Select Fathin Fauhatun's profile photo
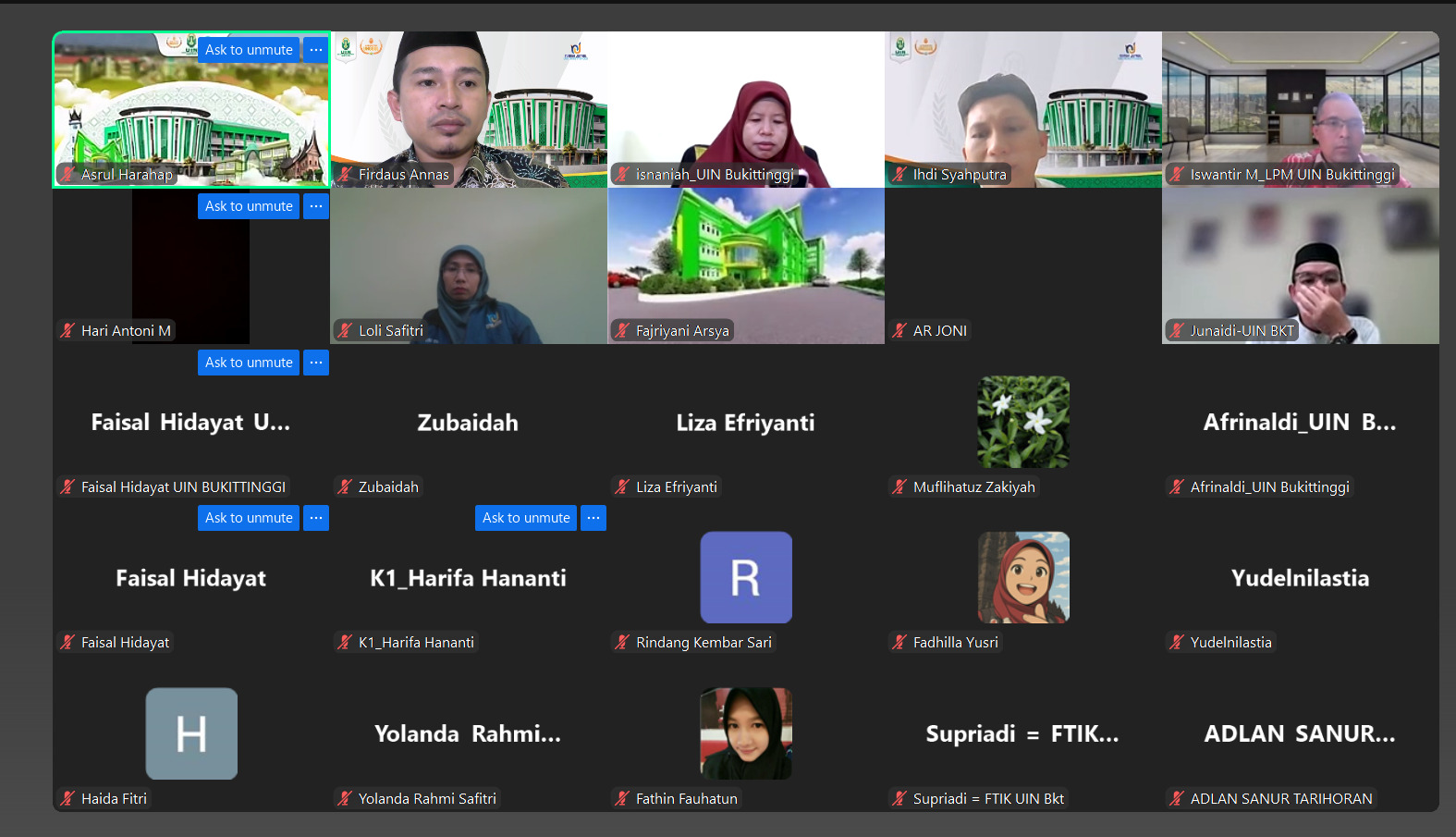Image resolution: width=1456 pixels, height=837 pixels. [x=746, y=733]
